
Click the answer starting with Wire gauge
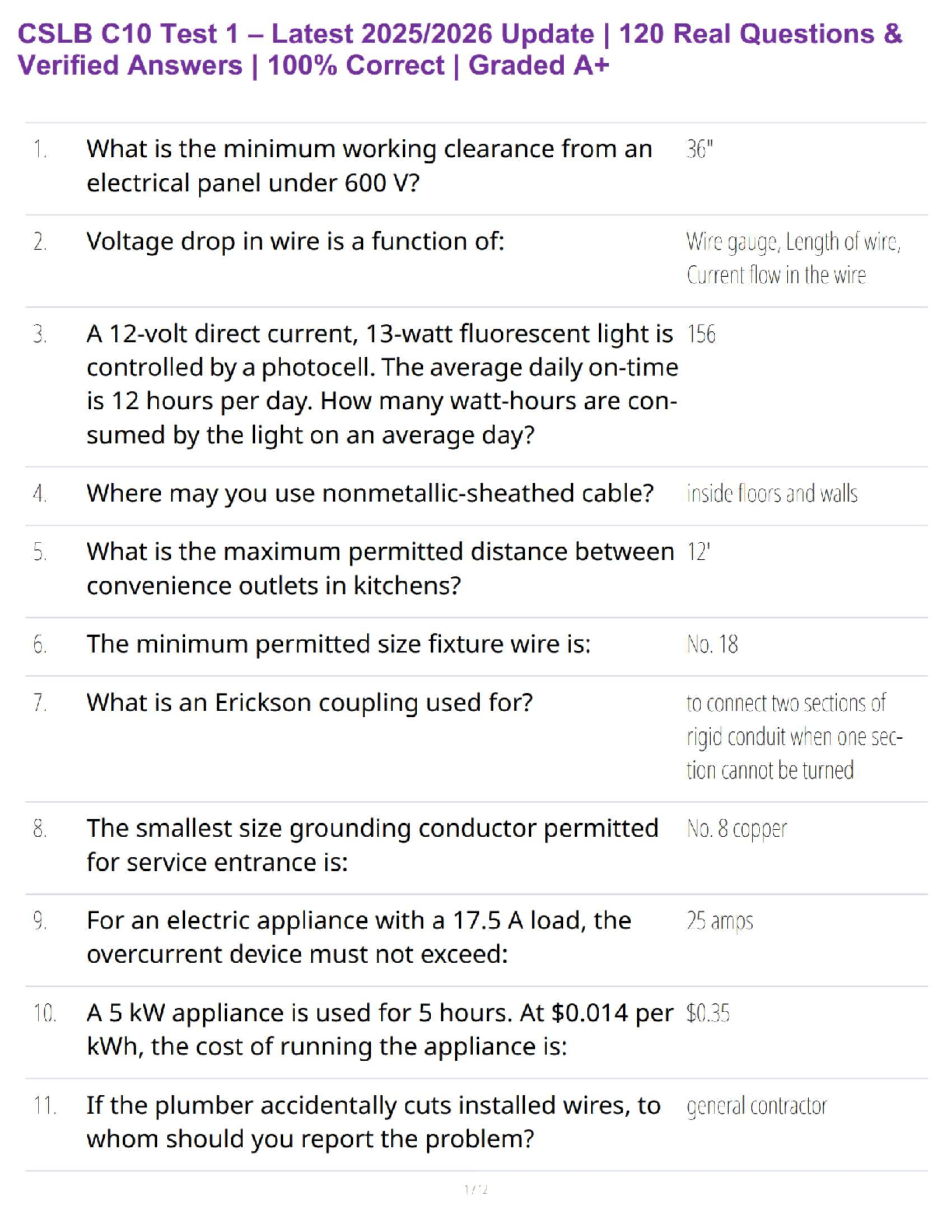point(793,258)
